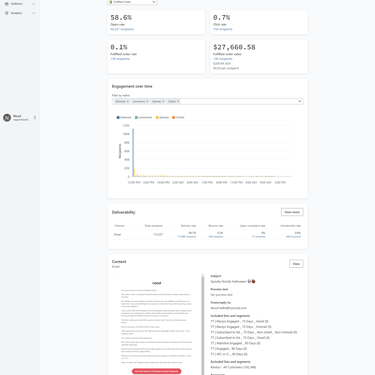Open the Fulfilled Order conversion dropdown

point(132,2)
